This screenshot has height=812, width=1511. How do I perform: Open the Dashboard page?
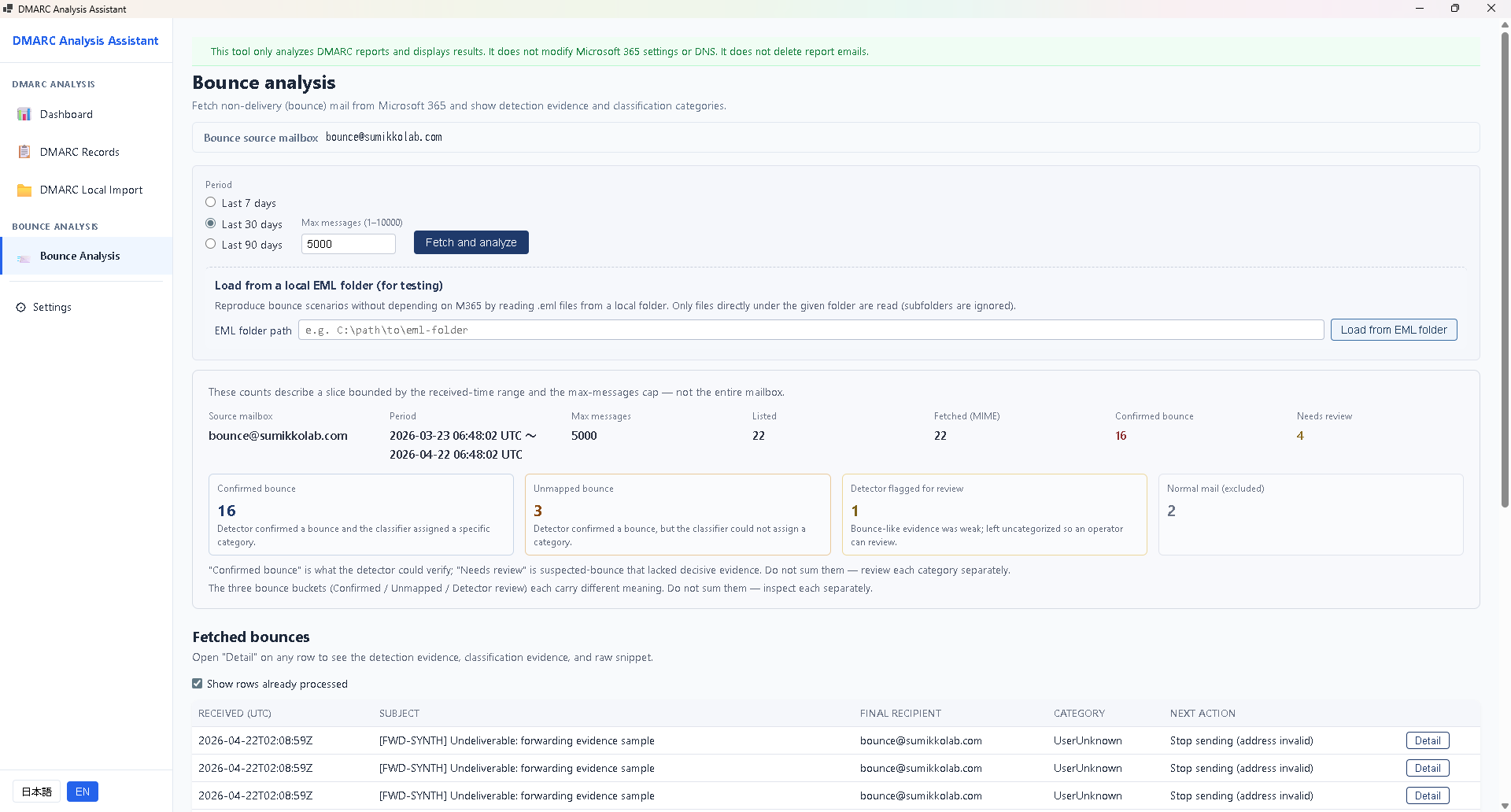(86, 114)
